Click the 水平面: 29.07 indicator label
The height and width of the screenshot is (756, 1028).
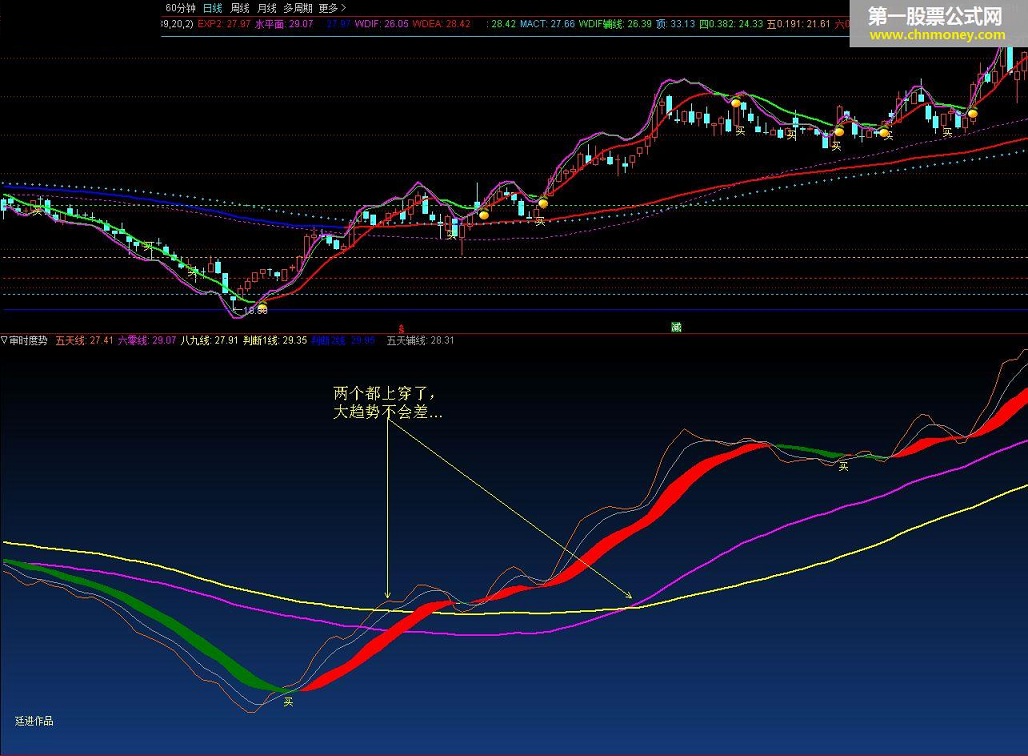(x=284, y=24)
